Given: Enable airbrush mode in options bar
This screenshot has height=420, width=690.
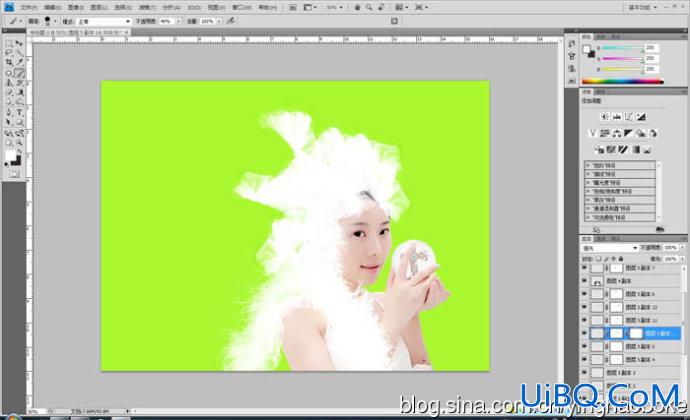Looking at the screenshot, I should (231, 21).
